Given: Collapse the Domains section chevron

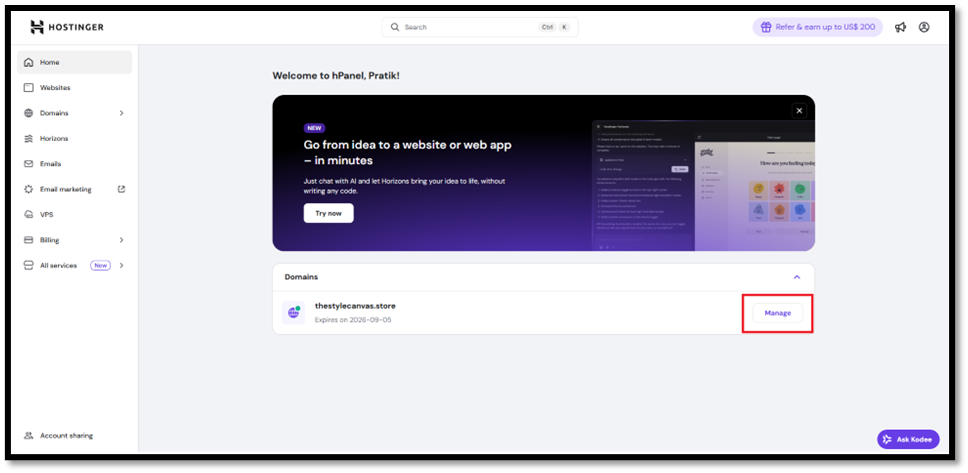Looking at the screenshot, I should (x=797, y=277).
